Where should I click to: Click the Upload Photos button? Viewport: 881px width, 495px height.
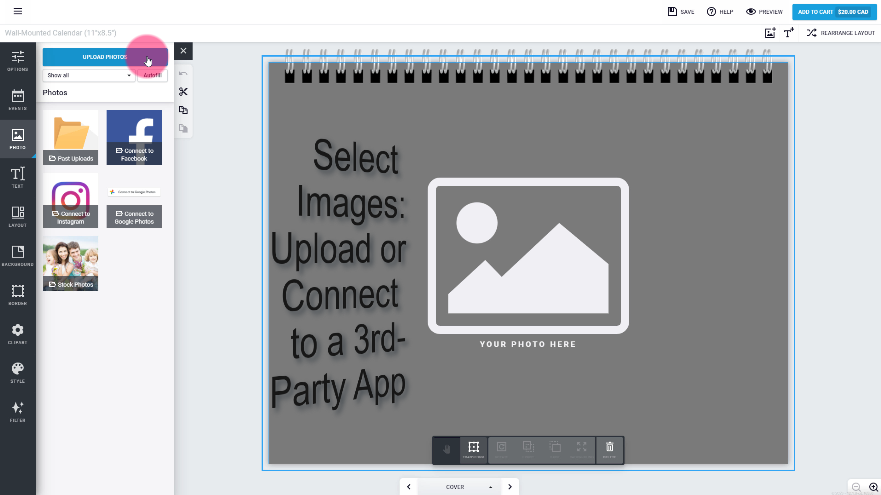(x=105, y=57)
